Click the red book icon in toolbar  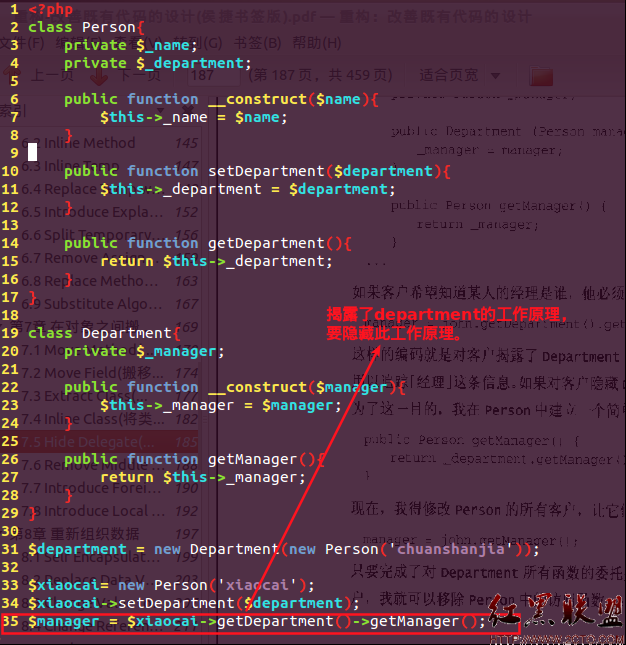(x=541, y=76)
